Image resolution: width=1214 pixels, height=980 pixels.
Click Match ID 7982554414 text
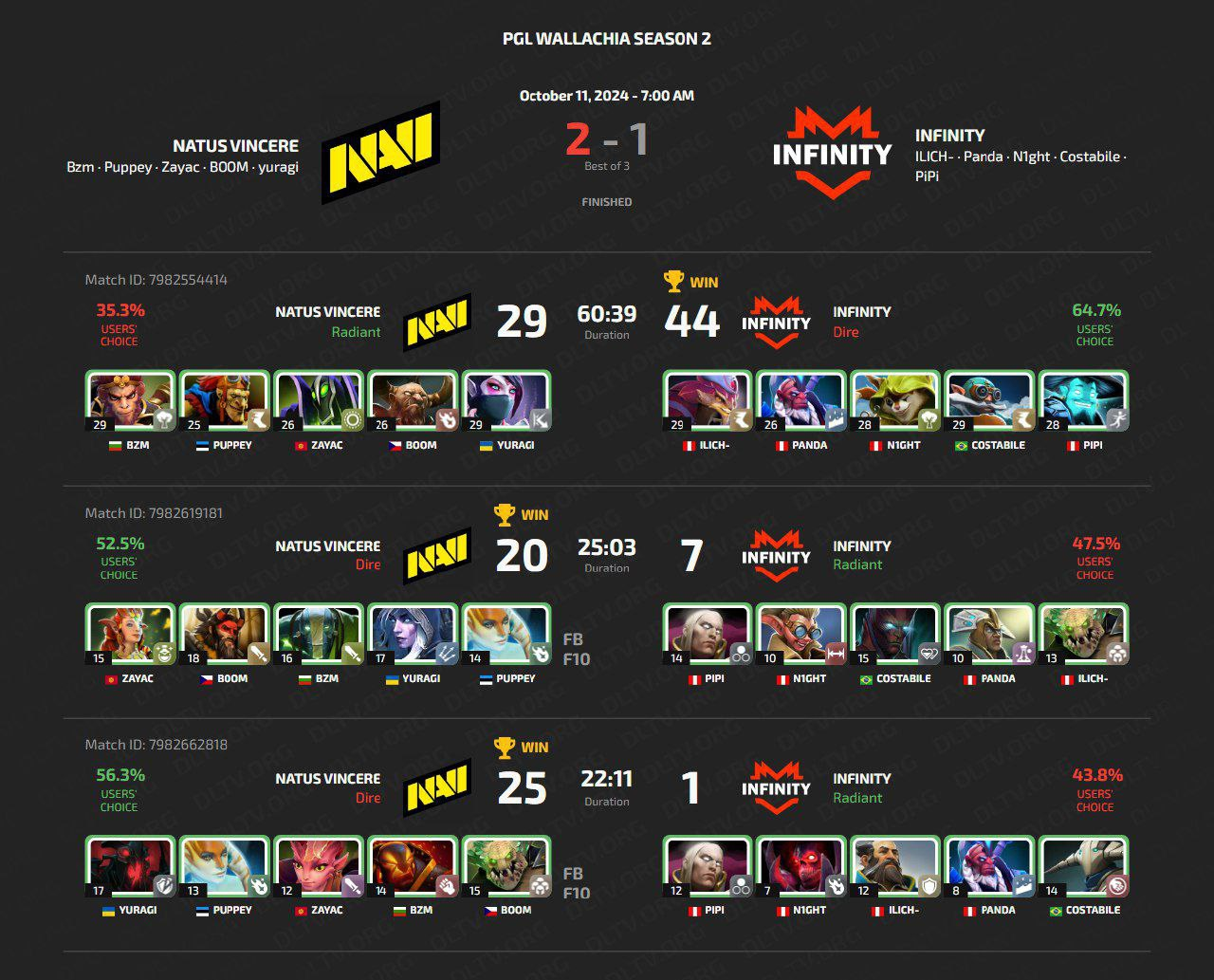tap(156, 280)
